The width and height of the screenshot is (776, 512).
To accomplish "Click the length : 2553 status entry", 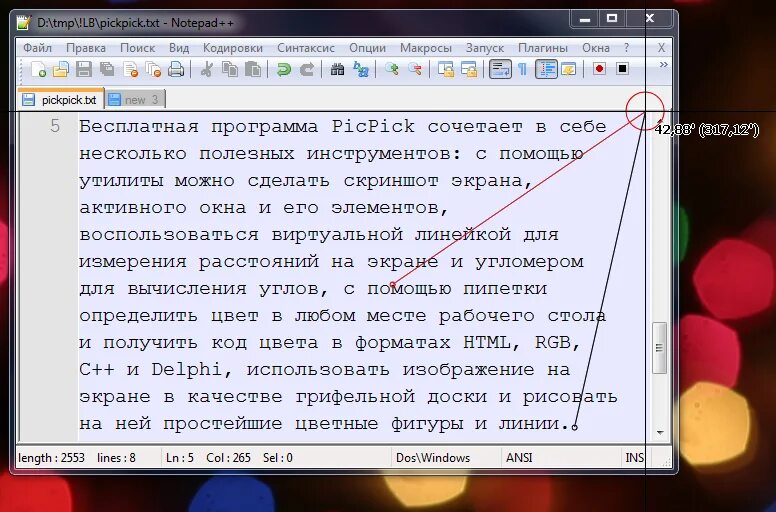I will (51, 458).
